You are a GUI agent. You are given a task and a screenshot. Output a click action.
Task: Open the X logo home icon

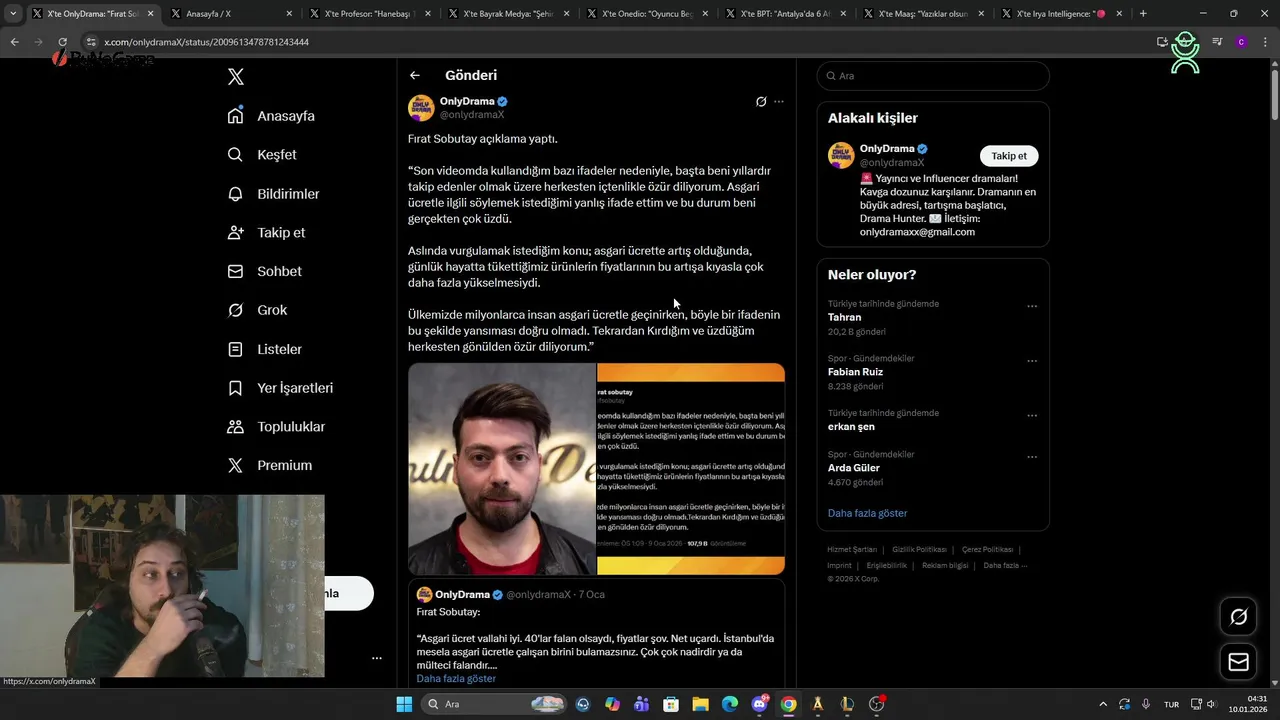(236, 77)
